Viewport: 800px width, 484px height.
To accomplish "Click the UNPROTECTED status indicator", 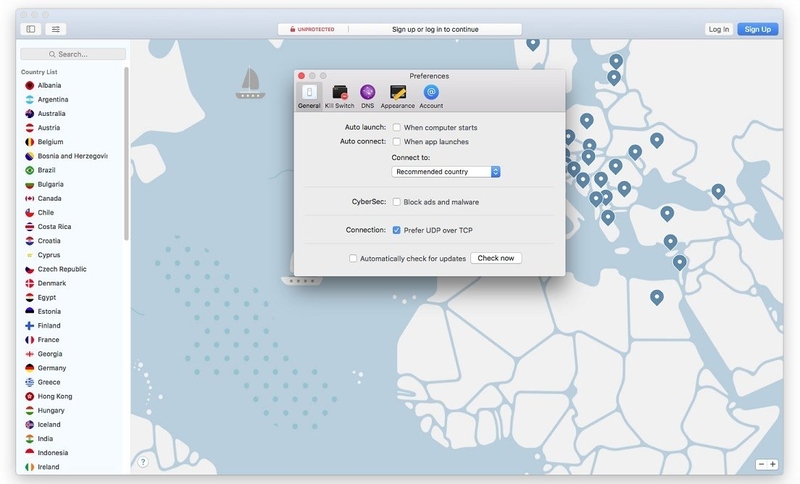I will [x=312, y=30].
